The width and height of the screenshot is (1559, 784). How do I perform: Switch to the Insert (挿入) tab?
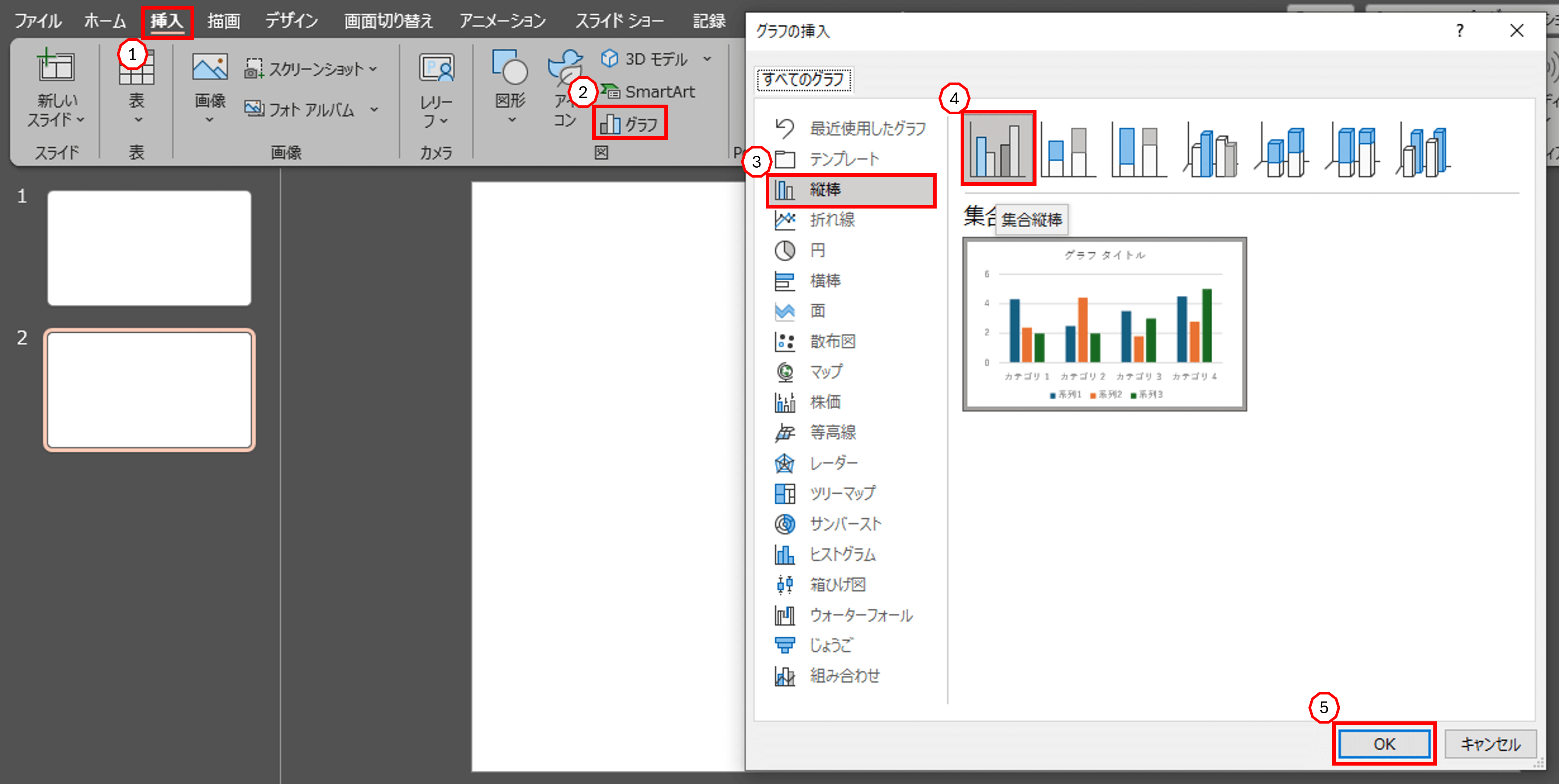167,21
